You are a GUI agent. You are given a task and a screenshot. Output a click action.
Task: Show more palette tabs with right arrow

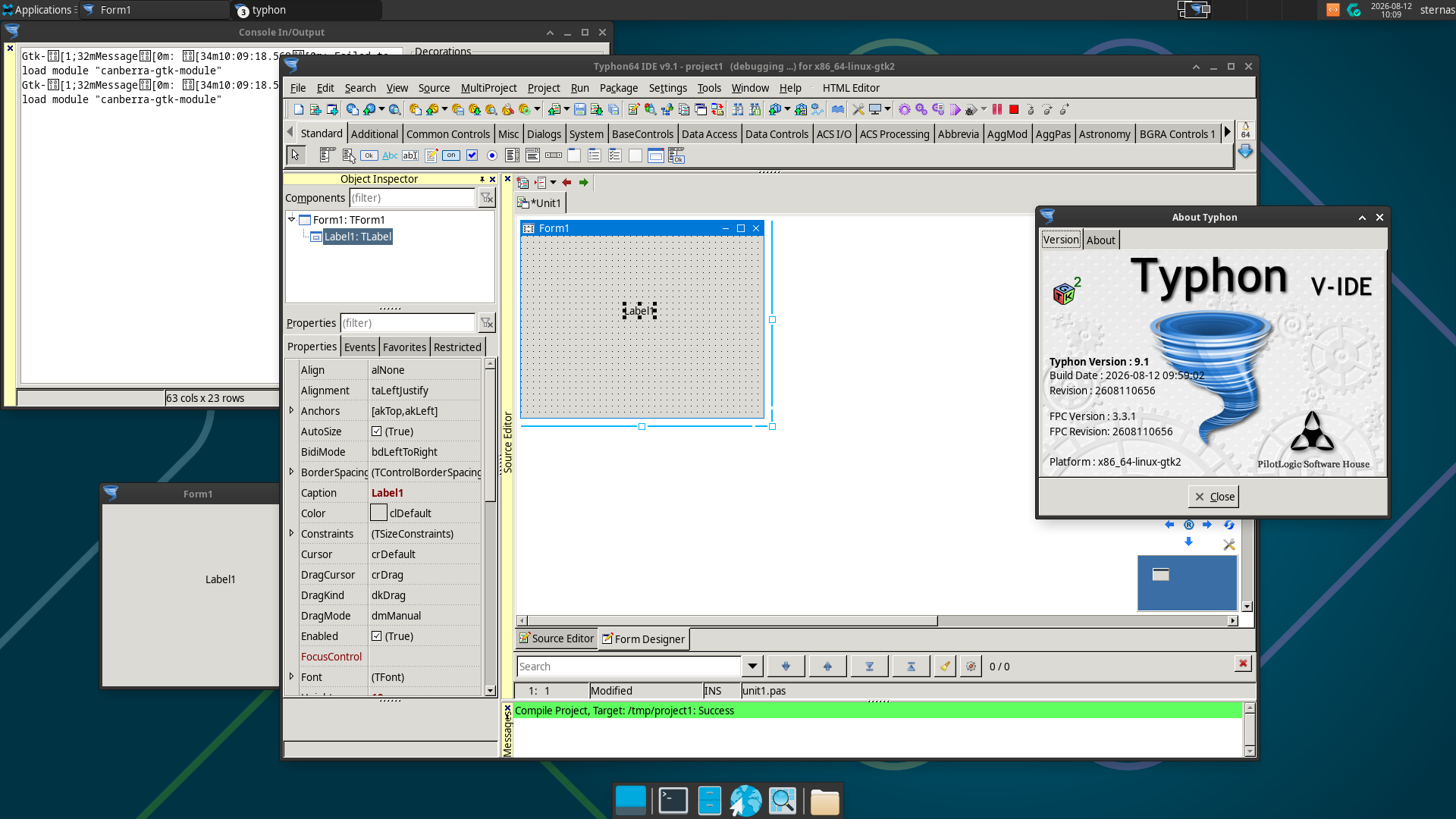click(x=1227, y=133)
